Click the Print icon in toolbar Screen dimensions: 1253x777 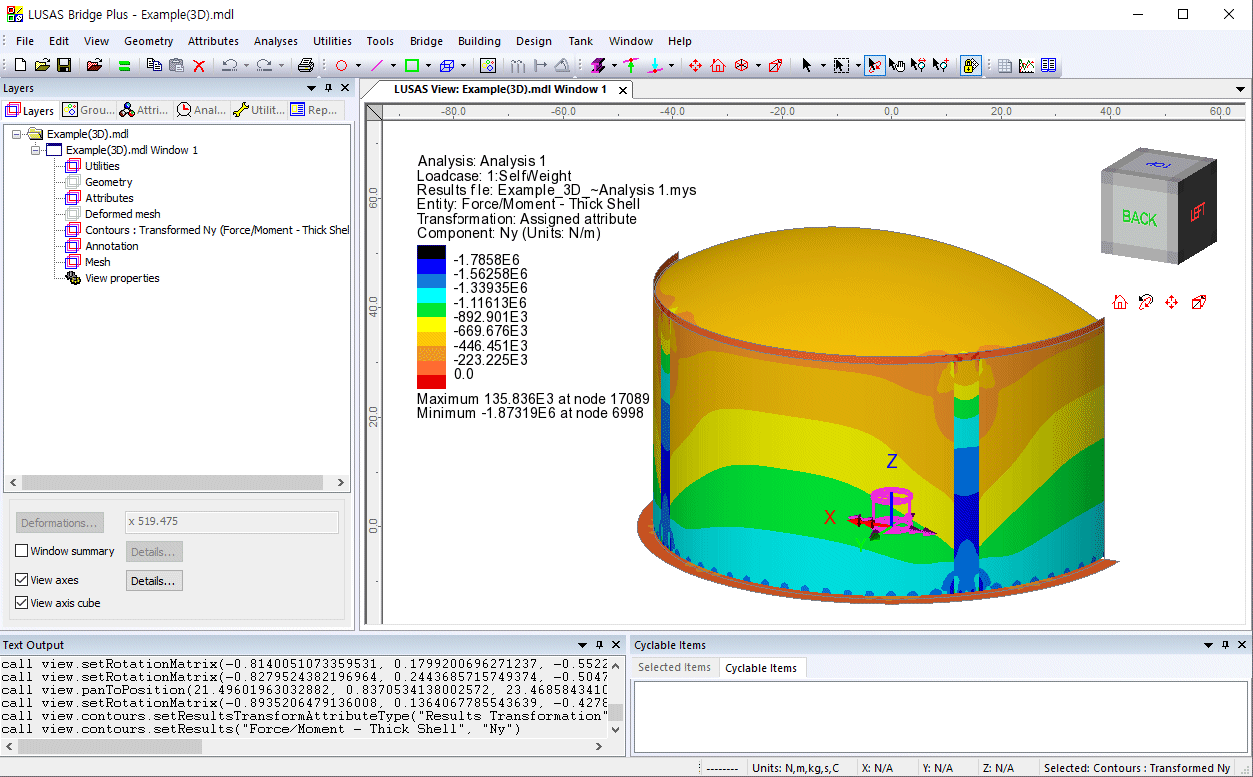306,66
